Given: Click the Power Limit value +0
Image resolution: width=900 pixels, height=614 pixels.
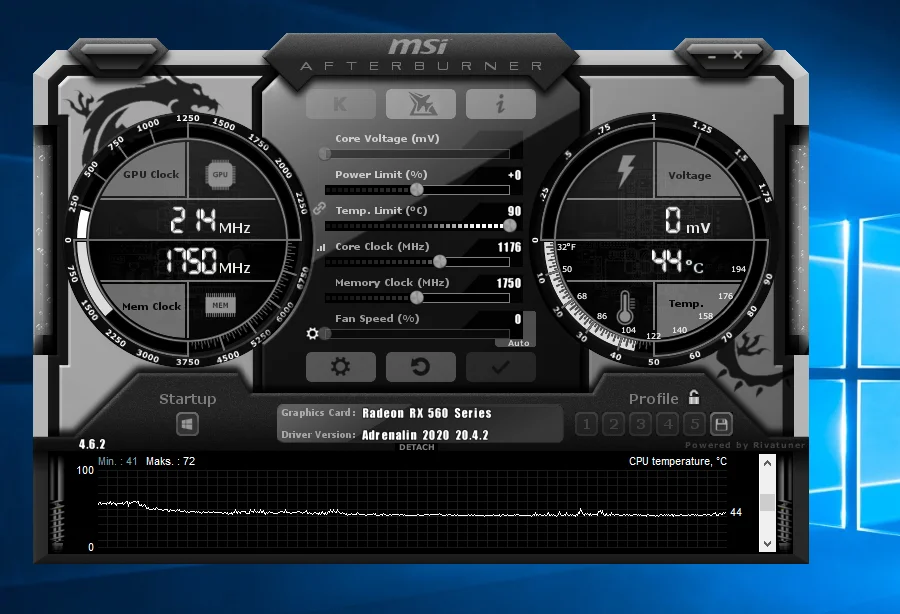Looking at the screenshot, I should [x=514, y=175].
